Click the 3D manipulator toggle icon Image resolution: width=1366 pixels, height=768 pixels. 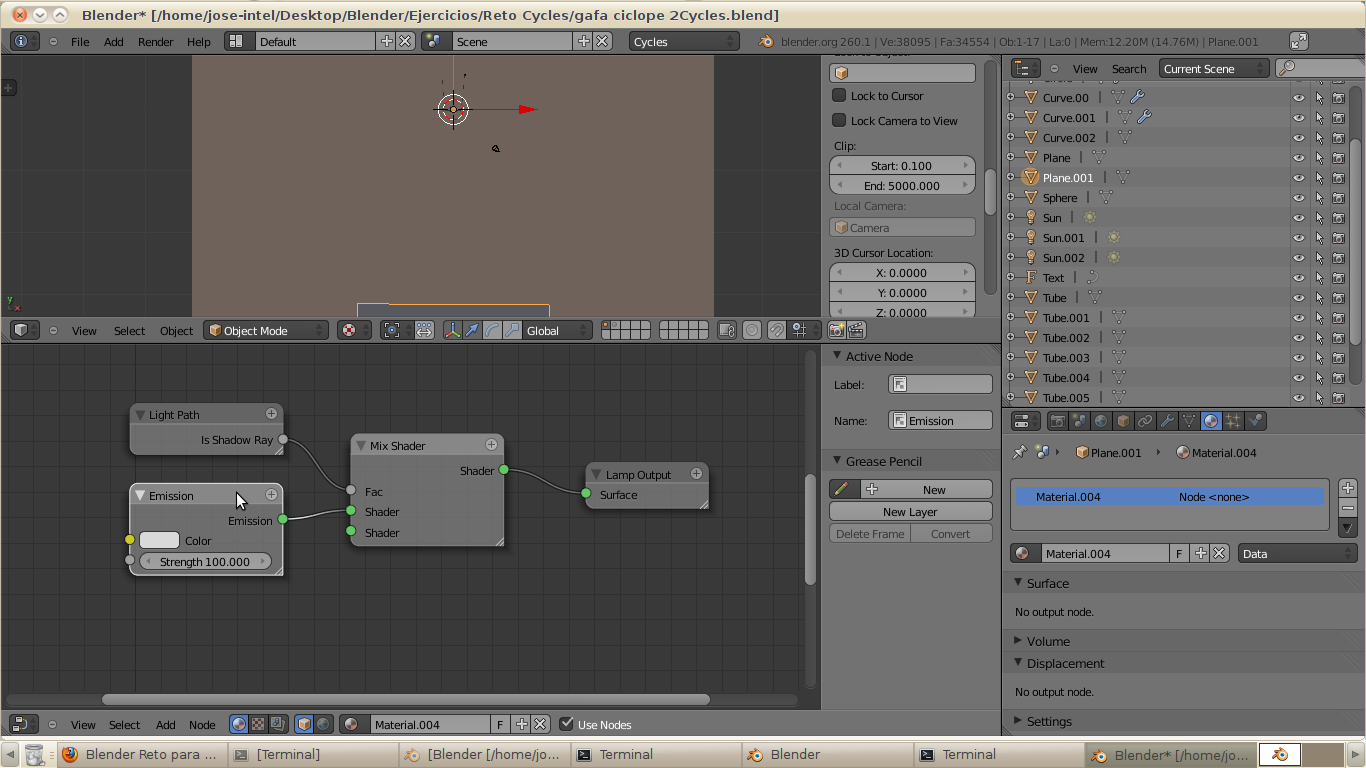tap(453, 330)
